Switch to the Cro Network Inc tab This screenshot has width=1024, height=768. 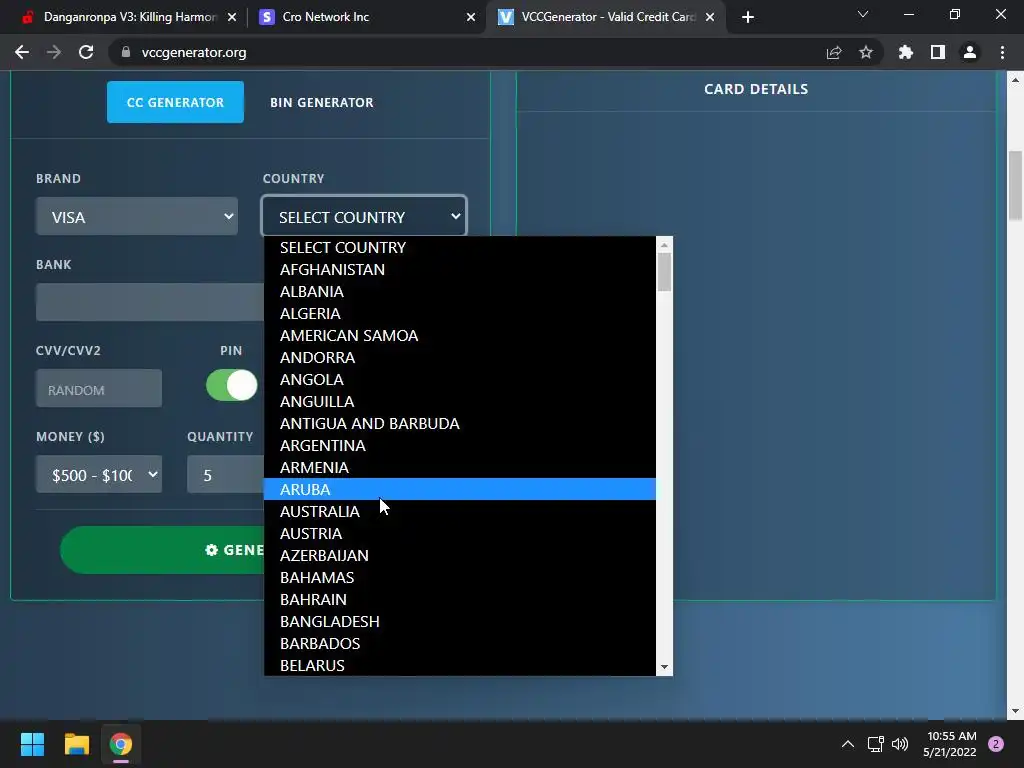[367, 17]
